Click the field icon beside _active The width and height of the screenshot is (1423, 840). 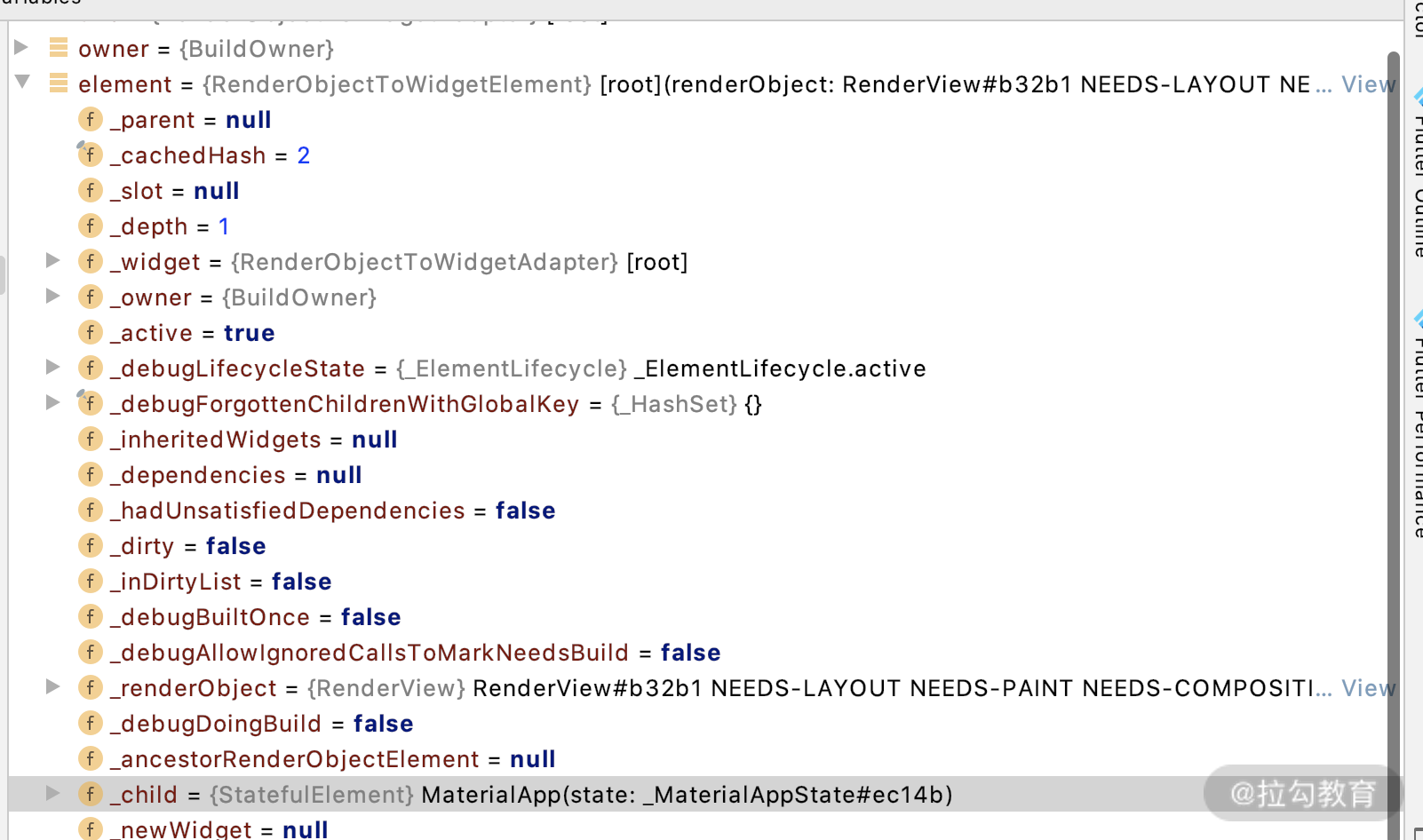pos(91,332)
